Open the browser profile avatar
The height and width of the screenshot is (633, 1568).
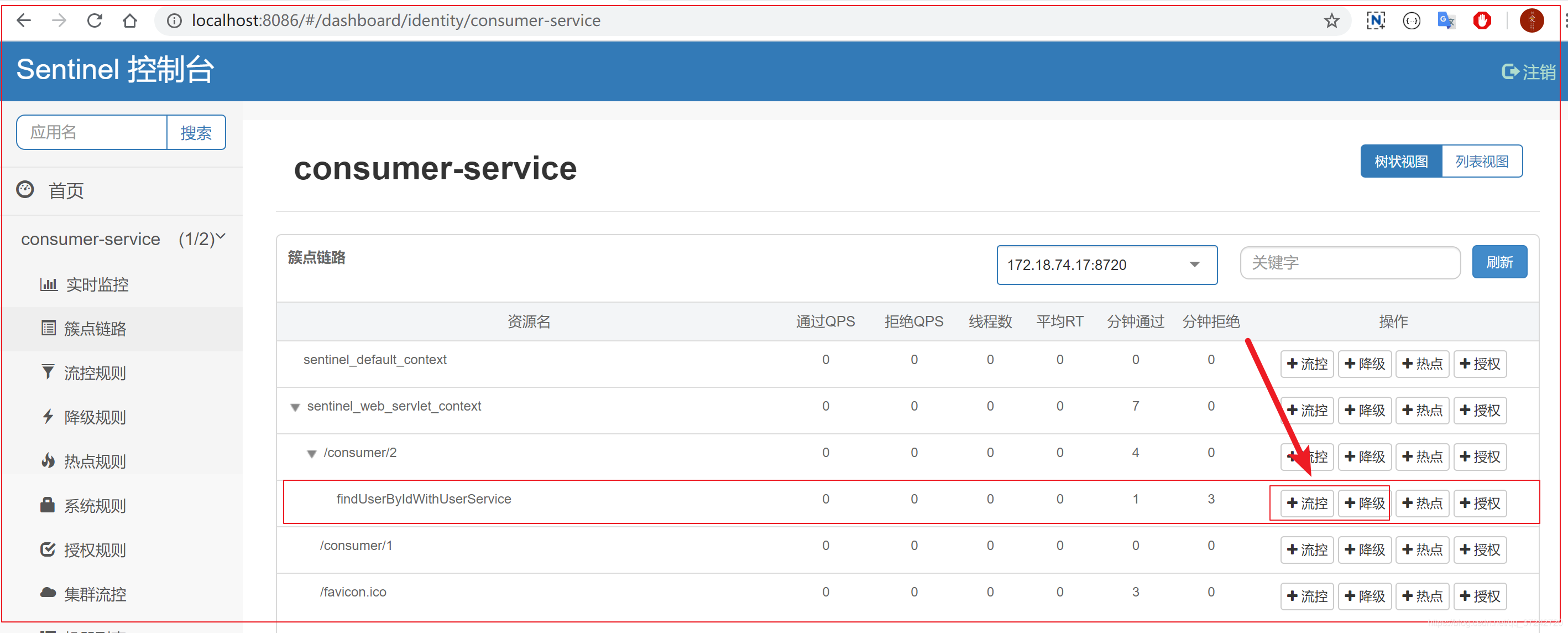1532,20
